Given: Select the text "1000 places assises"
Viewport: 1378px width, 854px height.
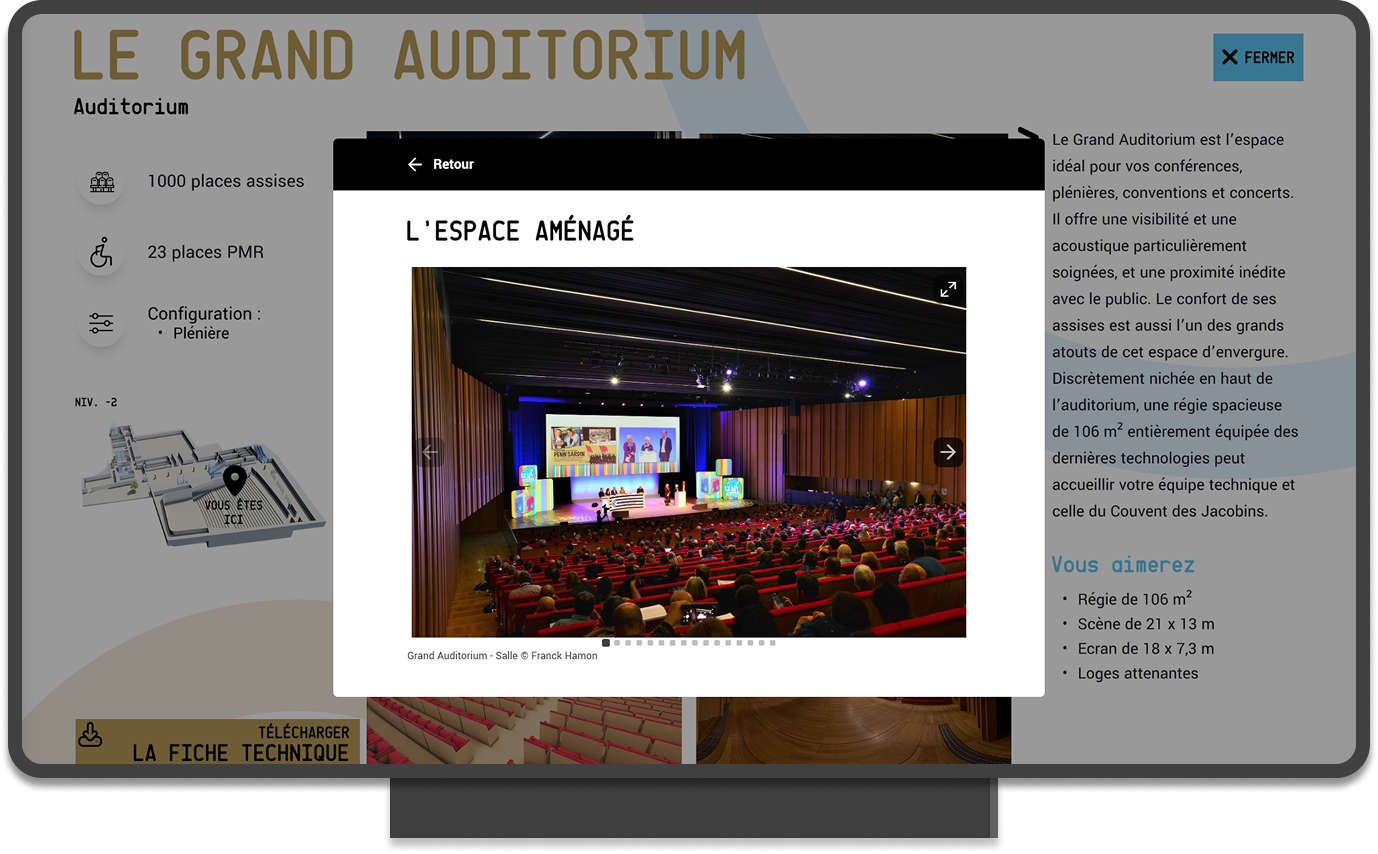Looking at the screenshot, I should pos(226,181).
